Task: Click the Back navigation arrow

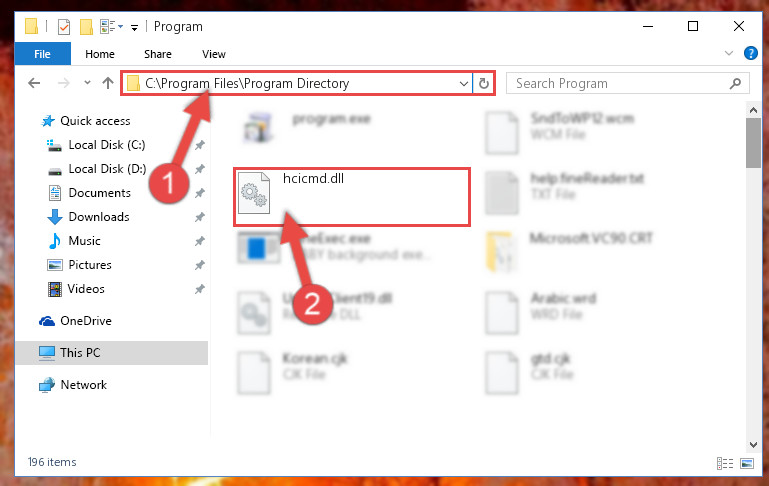Action: click(x=34, y=83)
